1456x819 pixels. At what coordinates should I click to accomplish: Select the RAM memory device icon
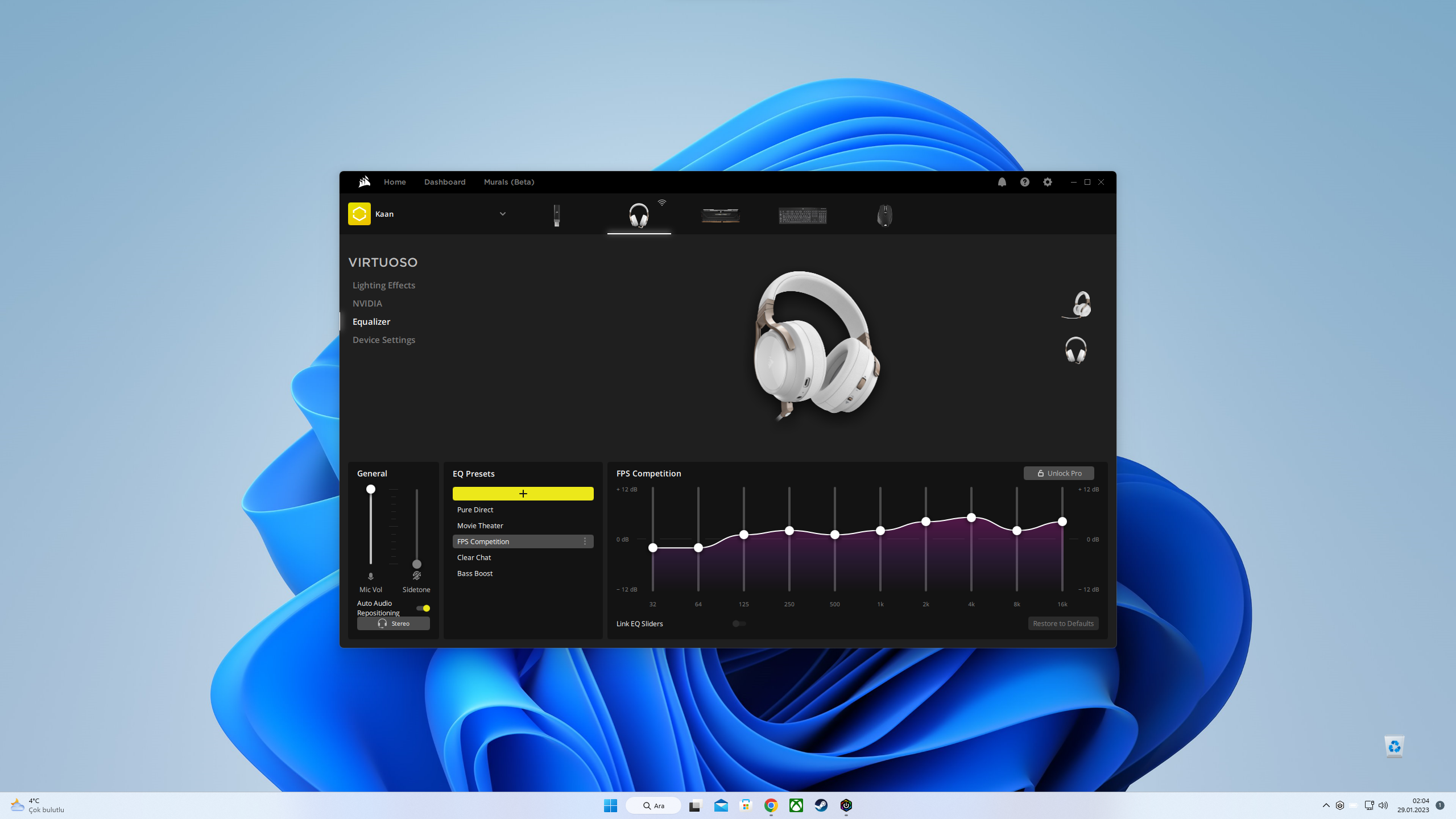click(x=721, y=216)
